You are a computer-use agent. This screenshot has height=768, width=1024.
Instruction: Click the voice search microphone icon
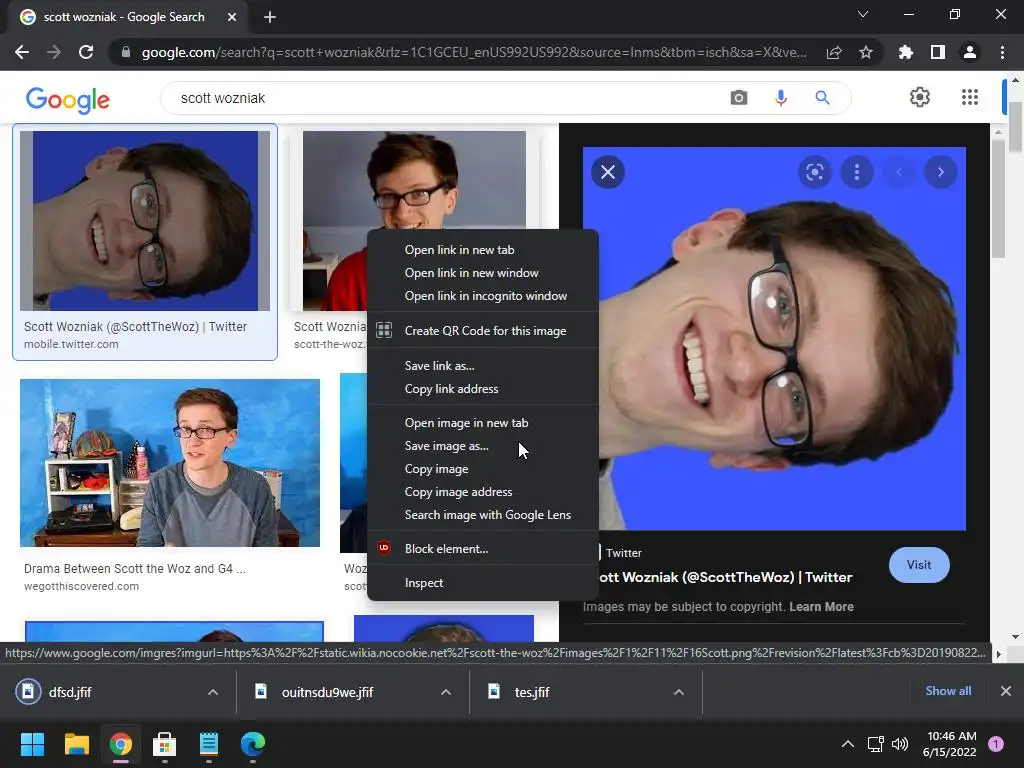(x=780, y=98)
